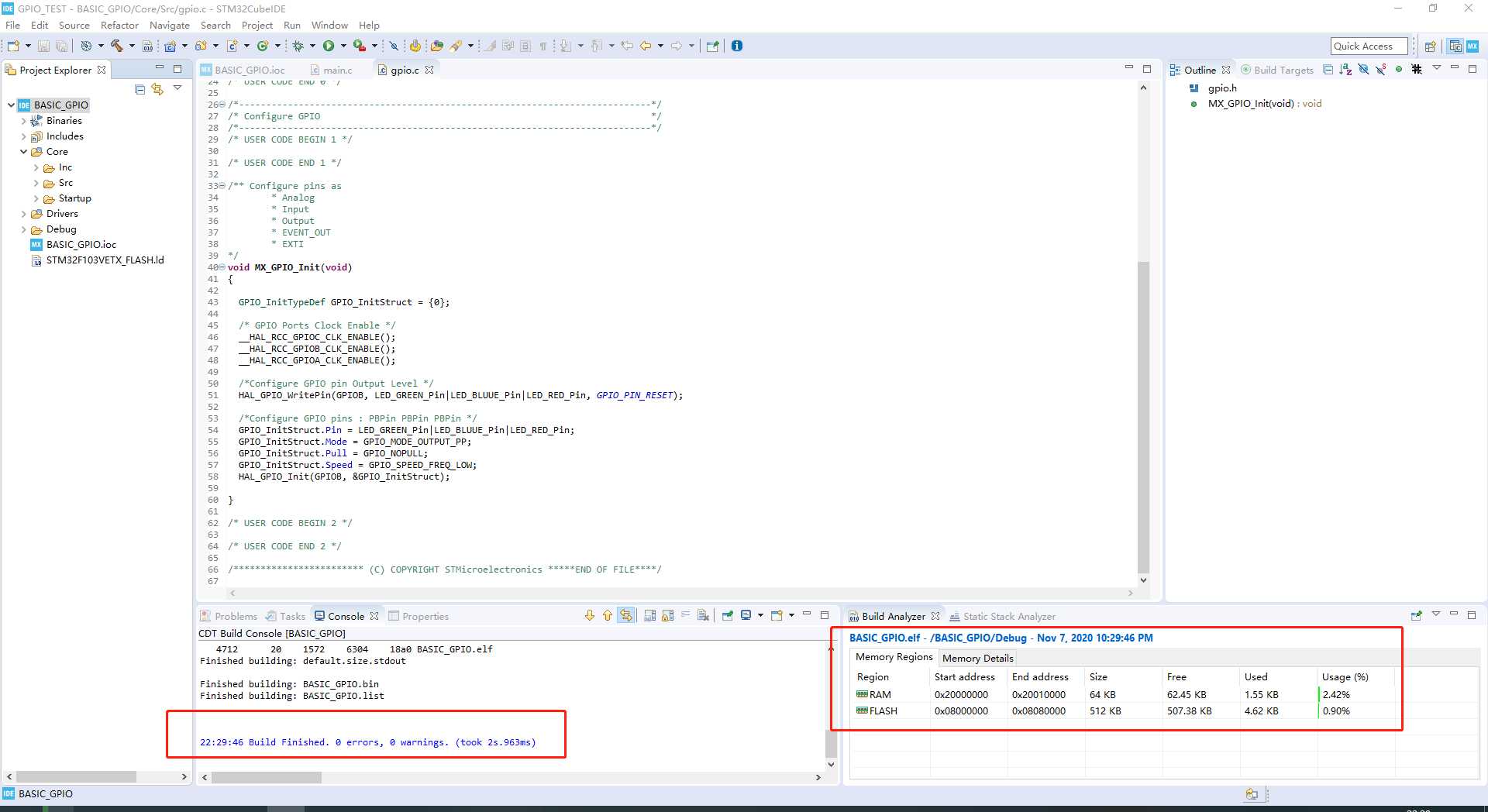Click the New file toolbar icon

(x=13, y=46)
